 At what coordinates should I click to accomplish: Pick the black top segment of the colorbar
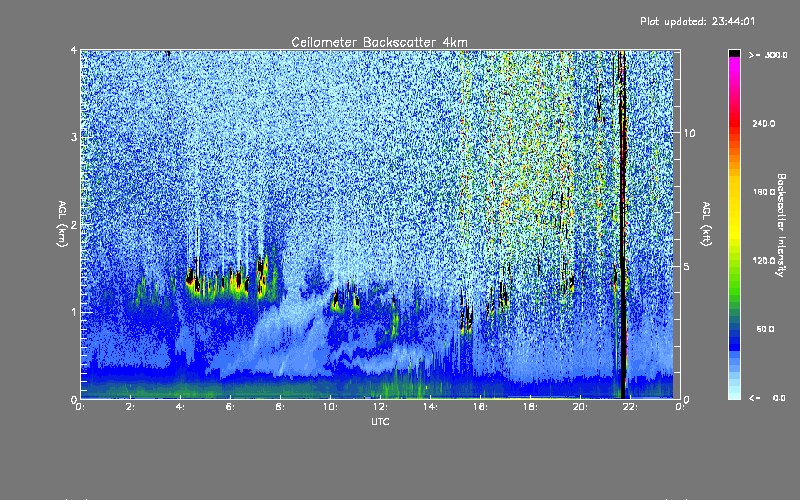coord(734,53)
